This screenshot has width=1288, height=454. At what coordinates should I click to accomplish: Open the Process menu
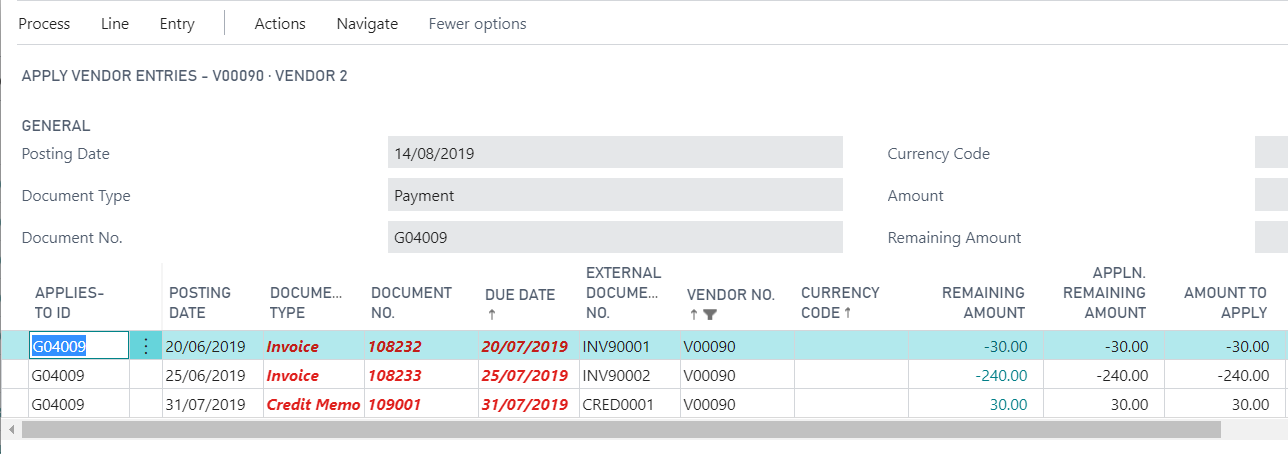coord(44,24)
